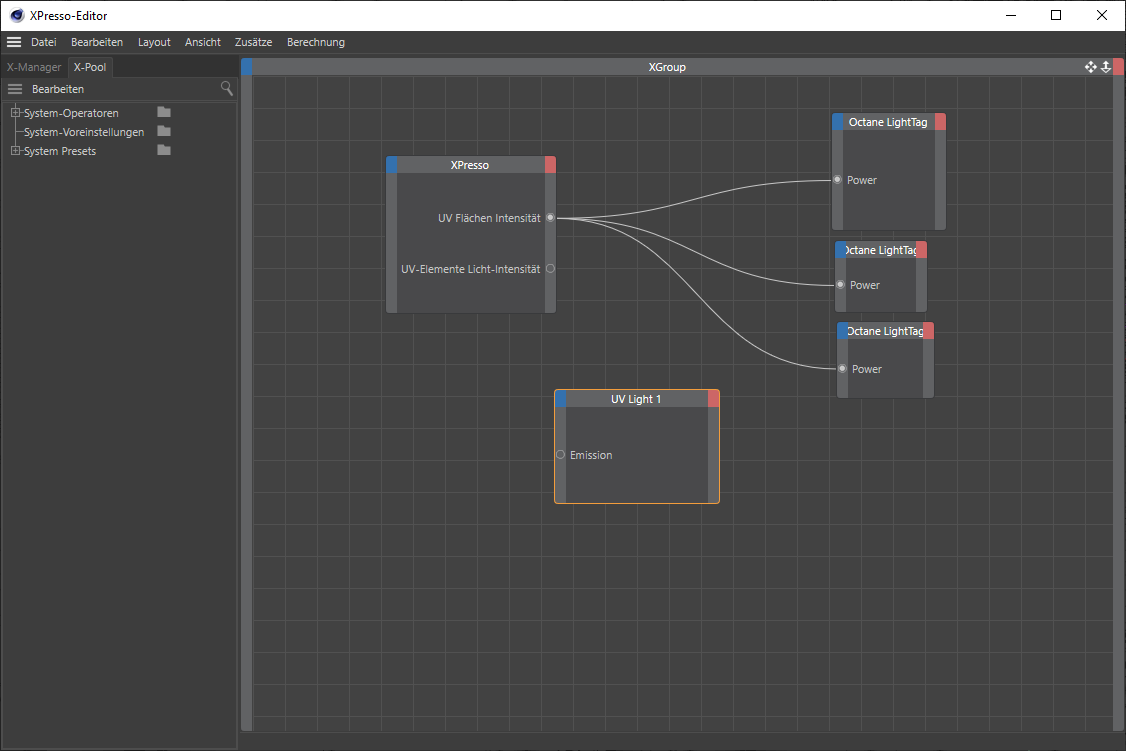Select the UV Light 1 node title
Viewport: 1126px width, 751px height.
[636, 399]
